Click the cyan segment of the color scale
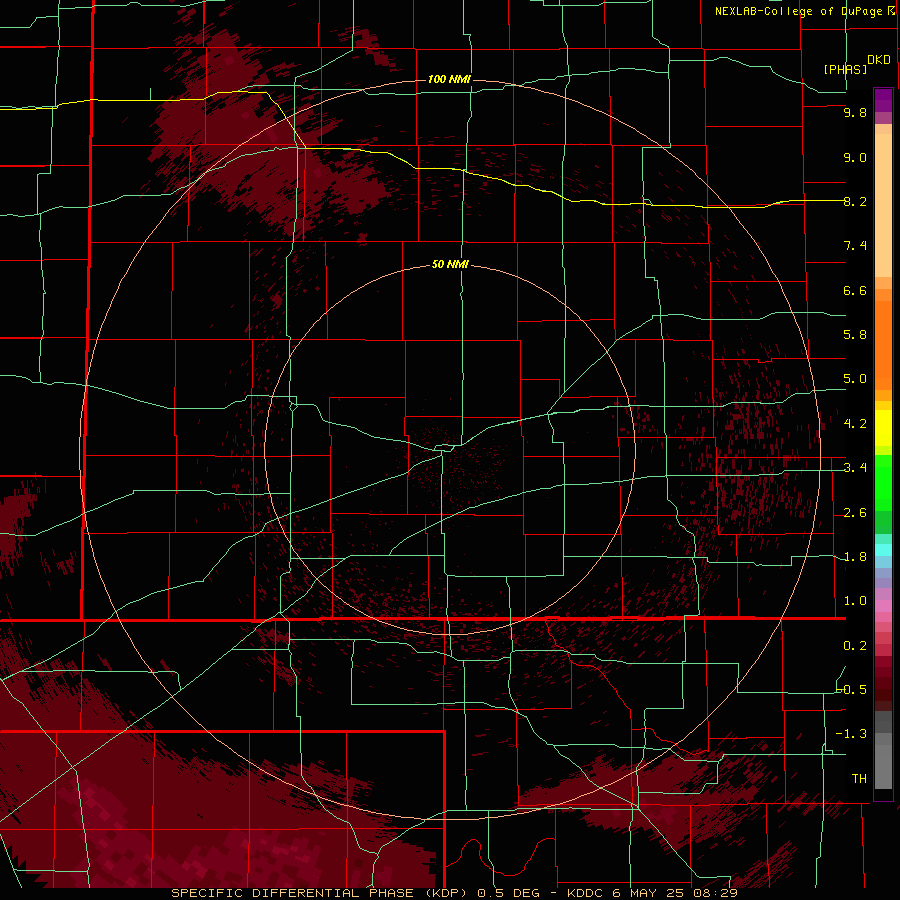Image resolution: width=900 pixels, height=900 pixels. (883, 550)
